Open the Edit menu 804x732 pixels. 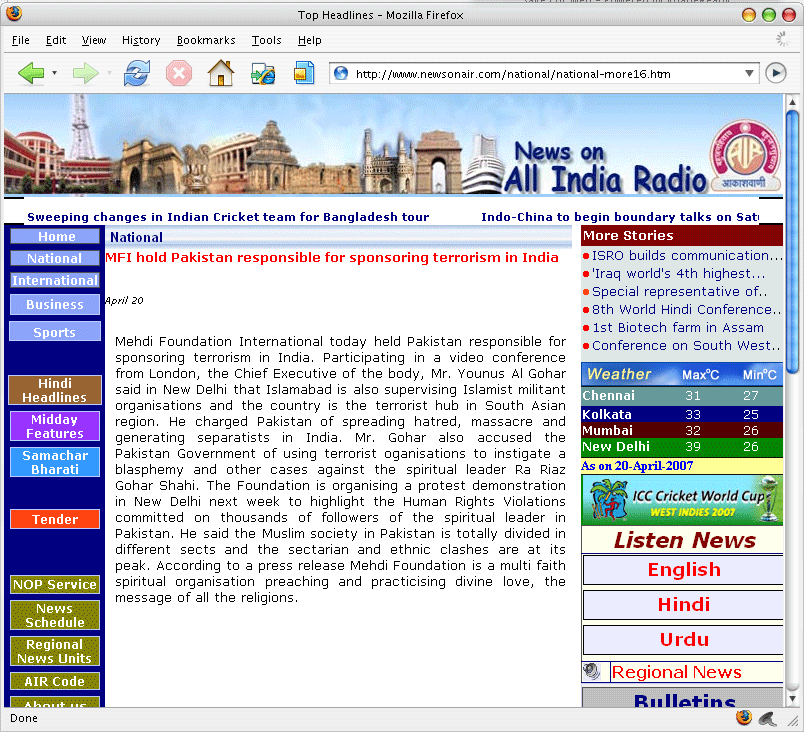56,40
